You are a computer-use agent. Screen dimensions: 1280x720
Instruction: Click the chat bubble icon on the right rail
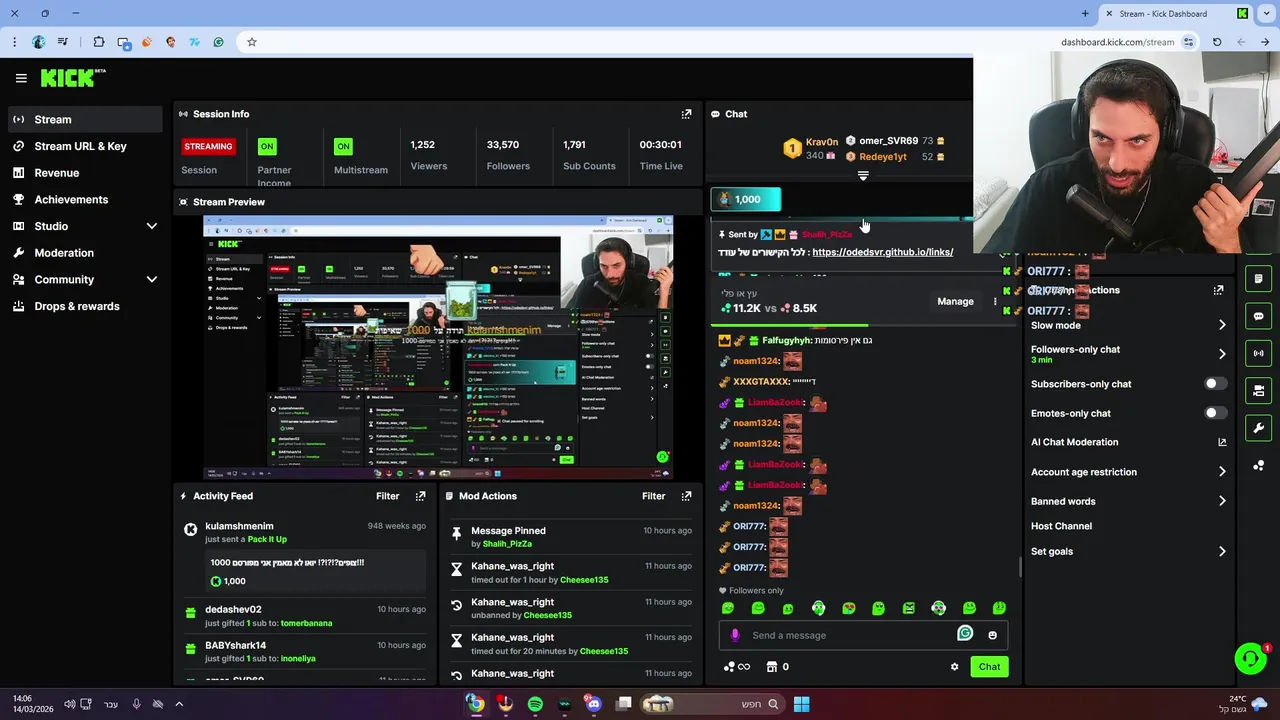(1258, 316)
